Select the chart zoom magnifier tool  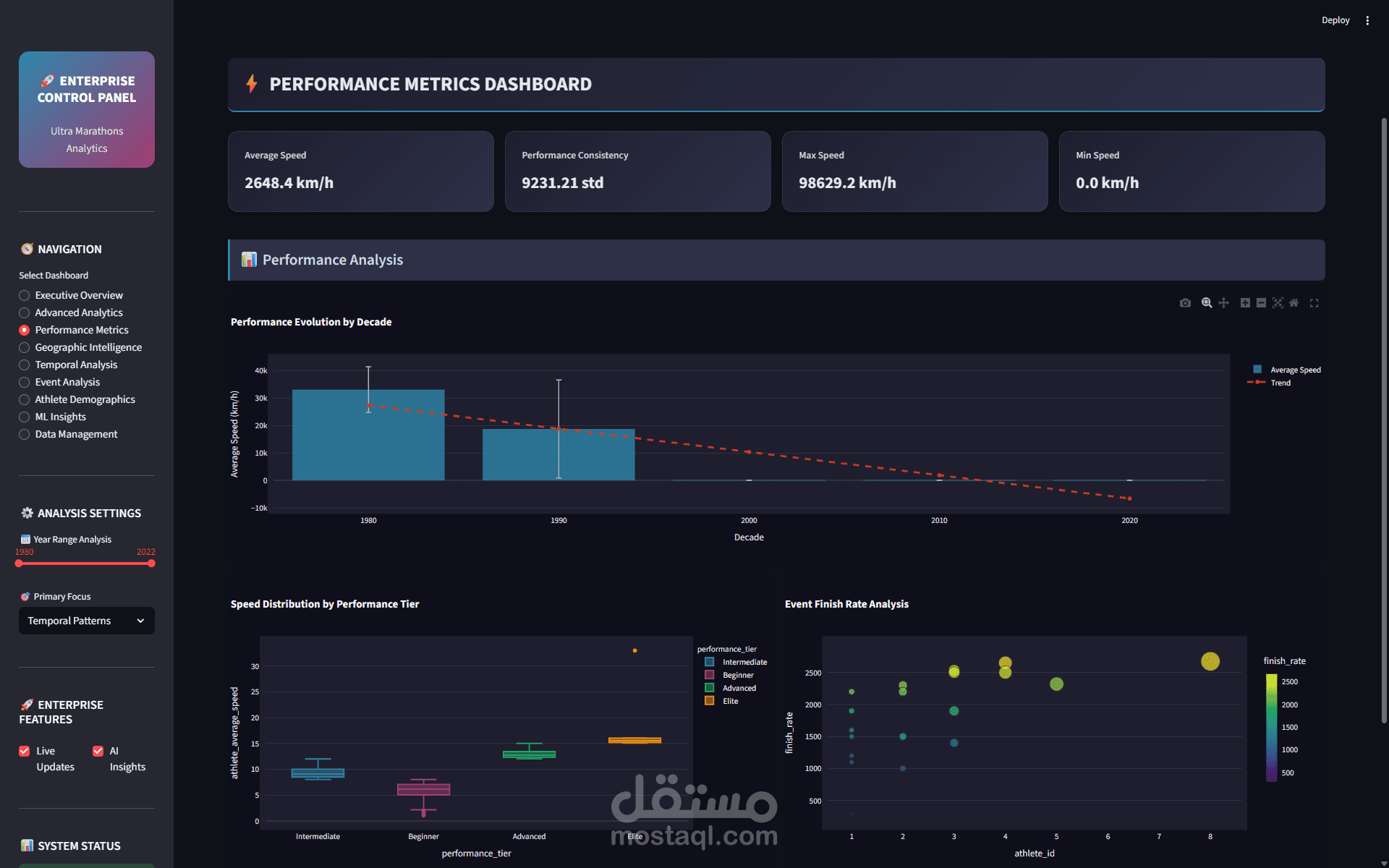[x=1207, y=303]
